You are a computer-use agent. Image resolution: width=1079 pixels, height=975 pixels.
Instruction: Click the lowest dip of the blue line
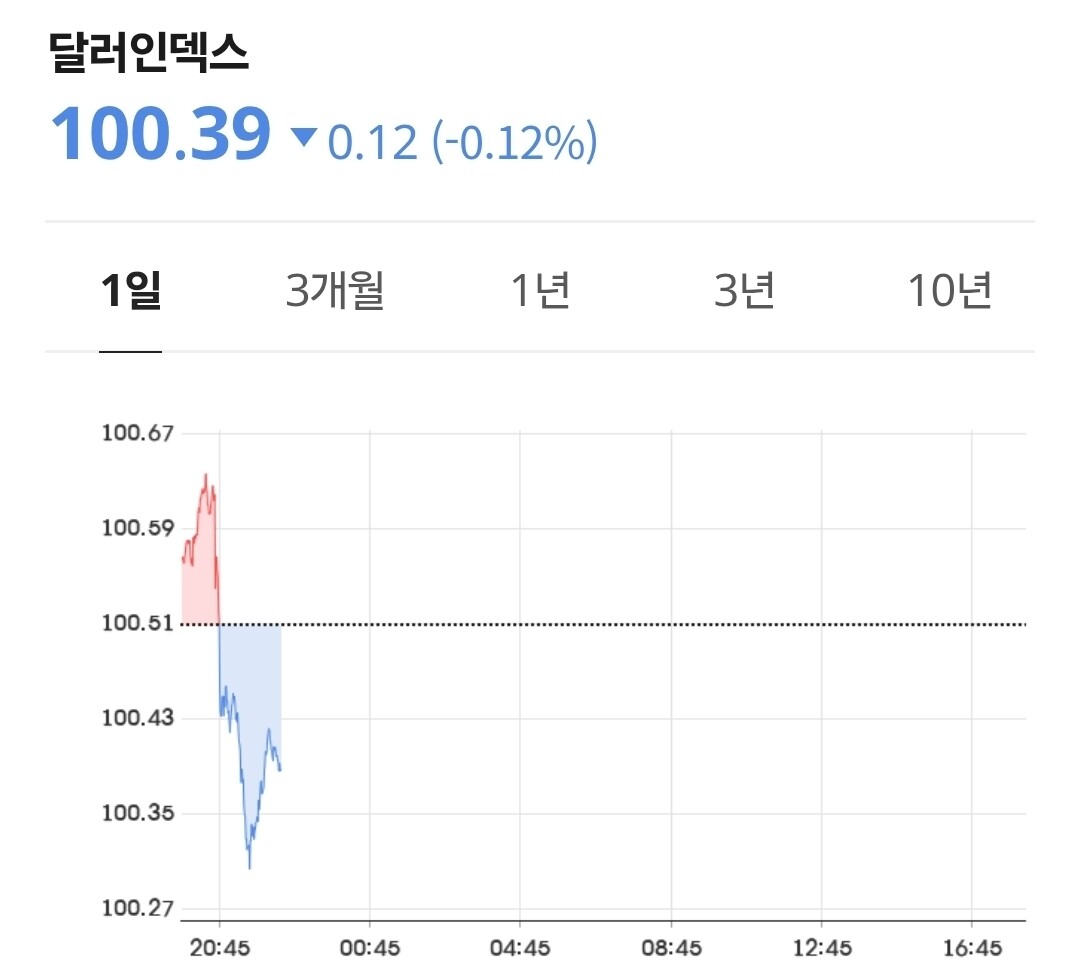(249, 866)
